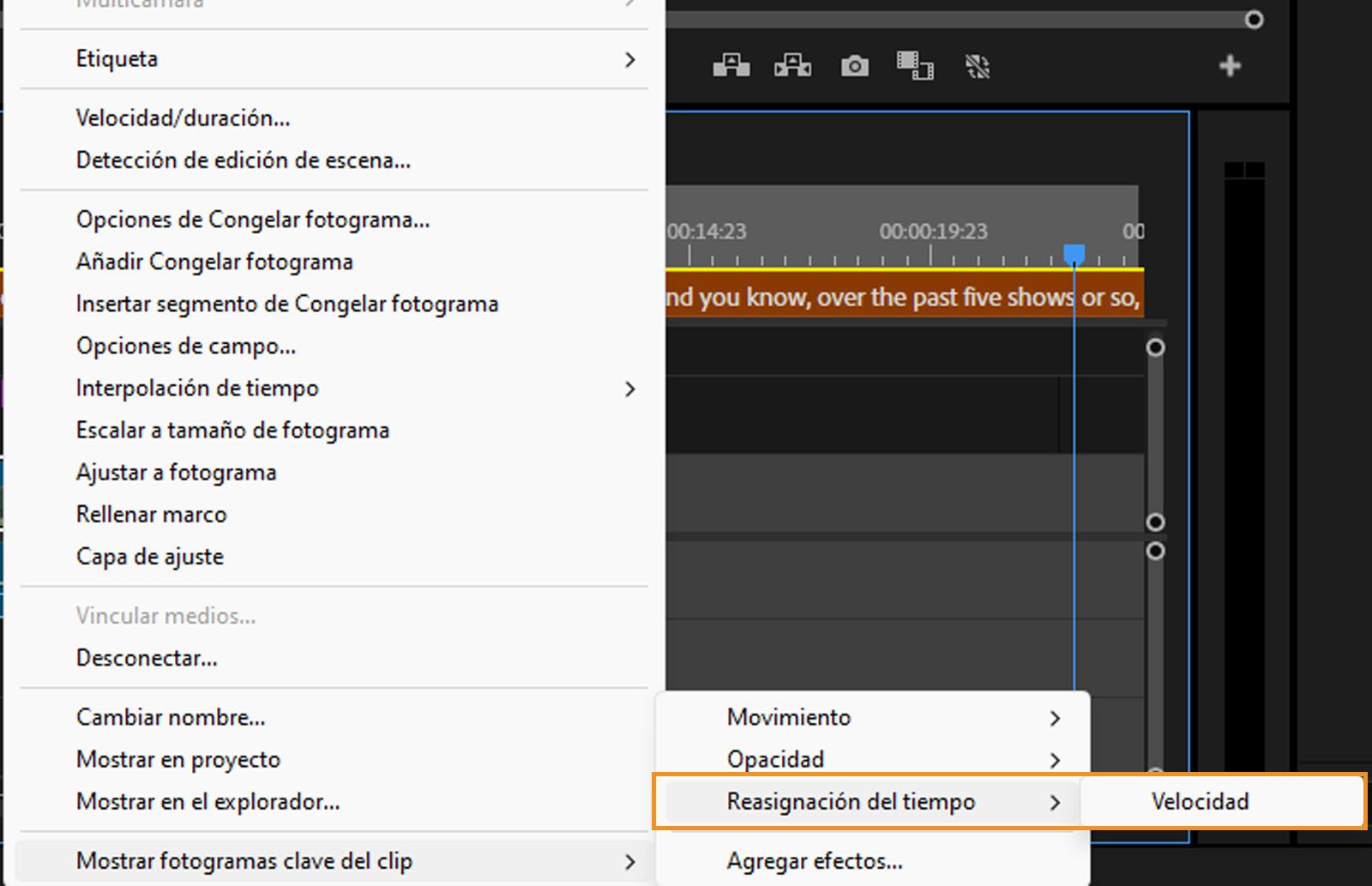
Task: Toggle Global FX Mute
Action: (x=978, y=66)
